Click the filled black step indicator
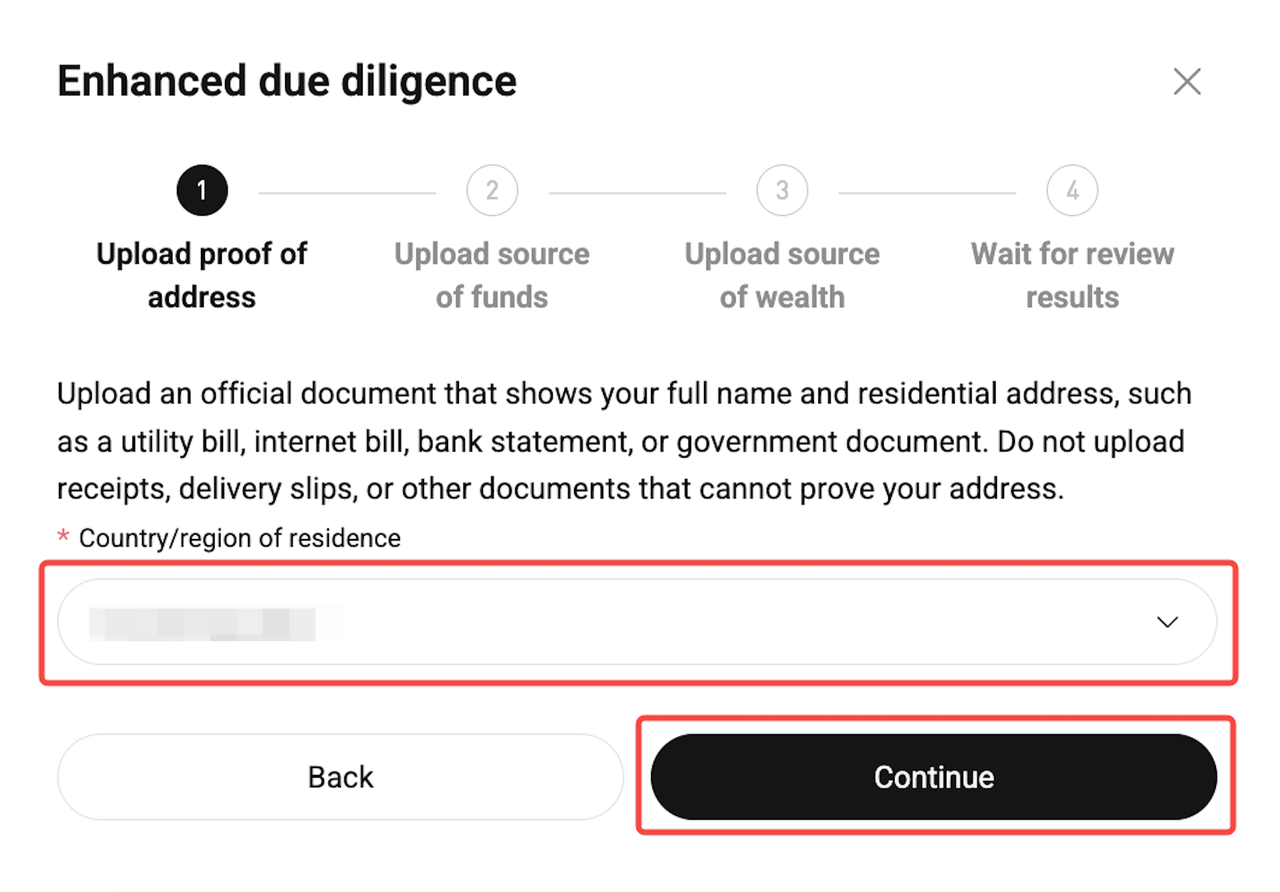 tap(202, 190)
